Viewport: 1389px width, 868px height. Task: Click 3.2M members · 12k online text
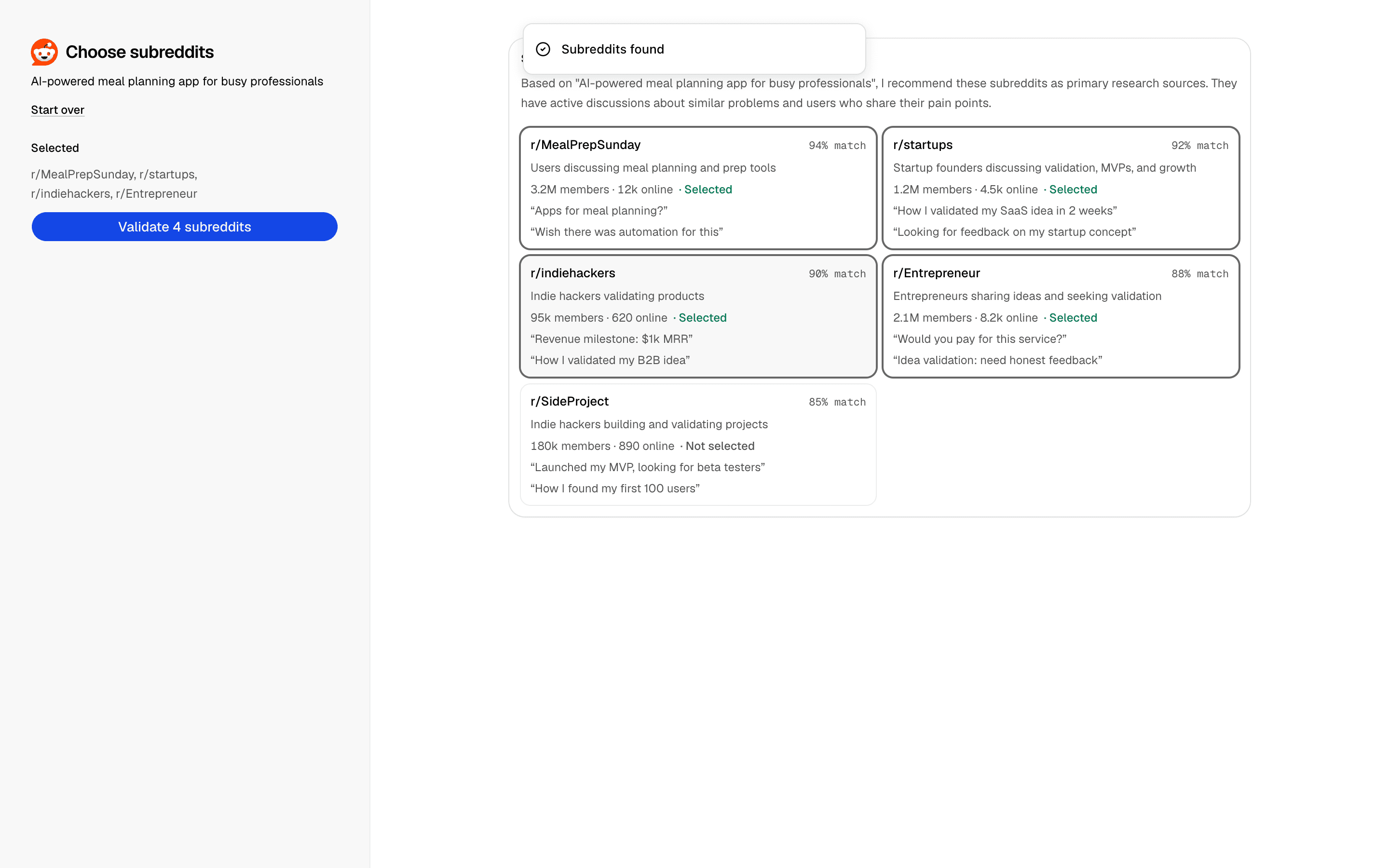pyautogui.click(x=601, y=190)
